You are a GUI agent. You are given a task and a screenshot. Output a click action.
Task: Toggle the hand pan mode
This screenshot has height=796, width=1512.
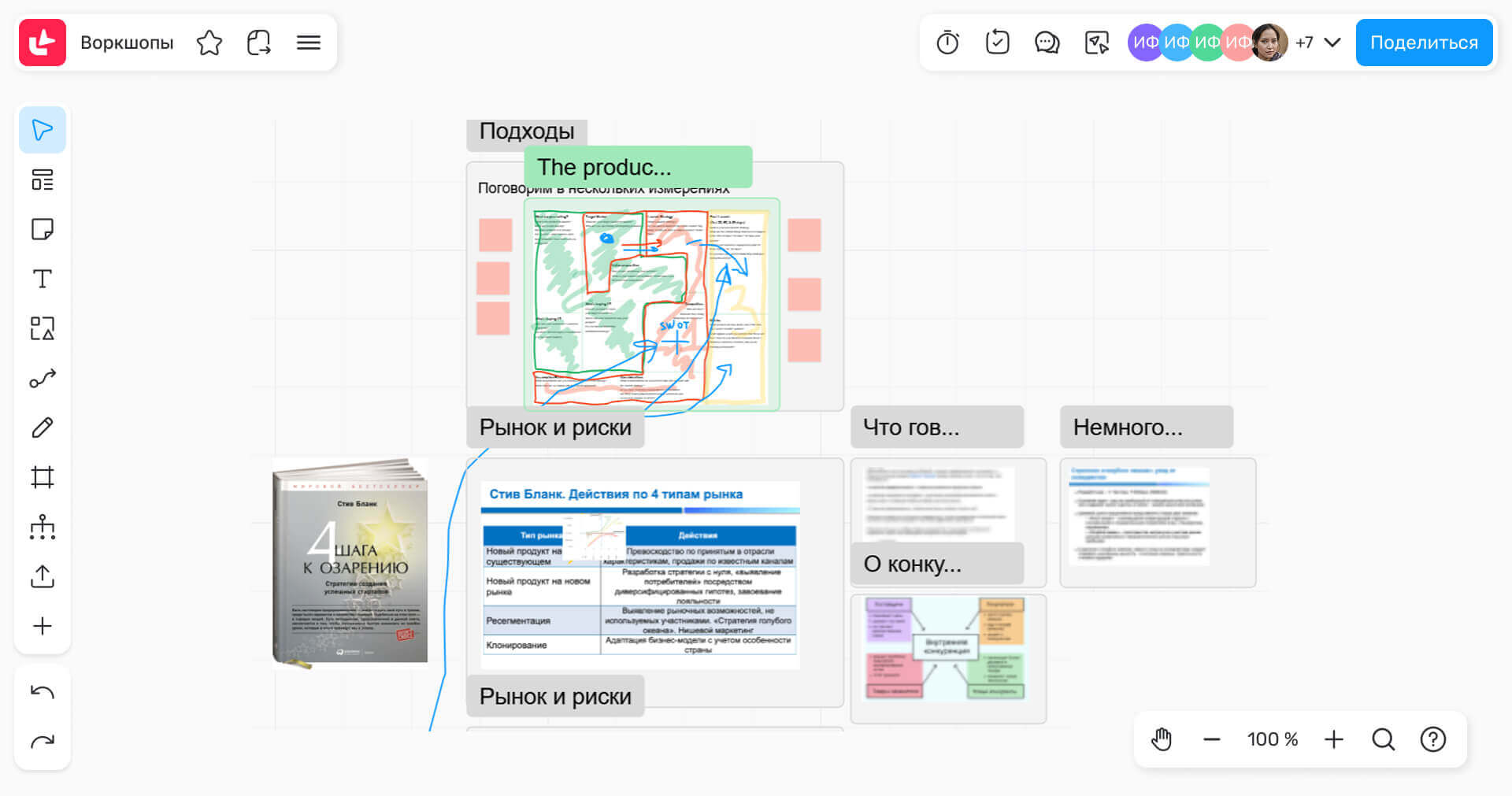point(1162,739)
